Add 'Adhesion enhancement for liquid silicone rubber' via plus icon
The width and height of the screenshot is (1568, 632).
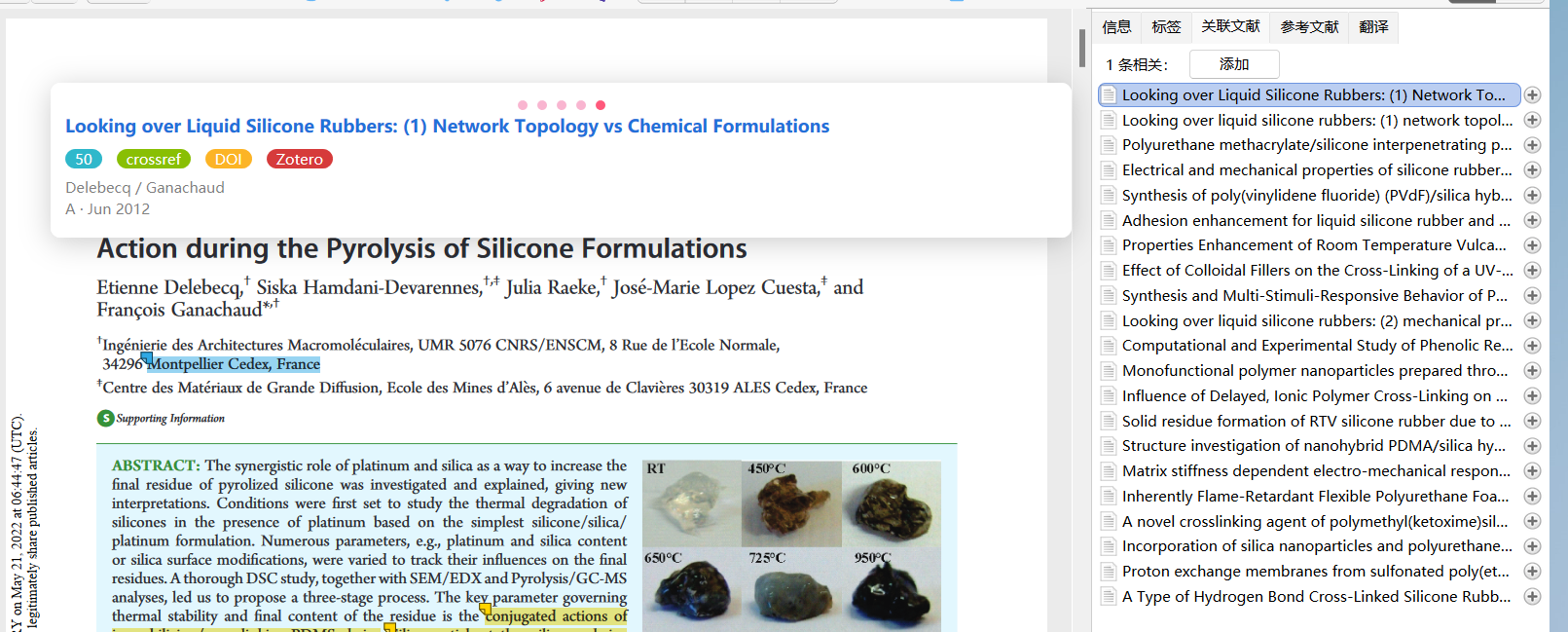(x=1532, y=221)
